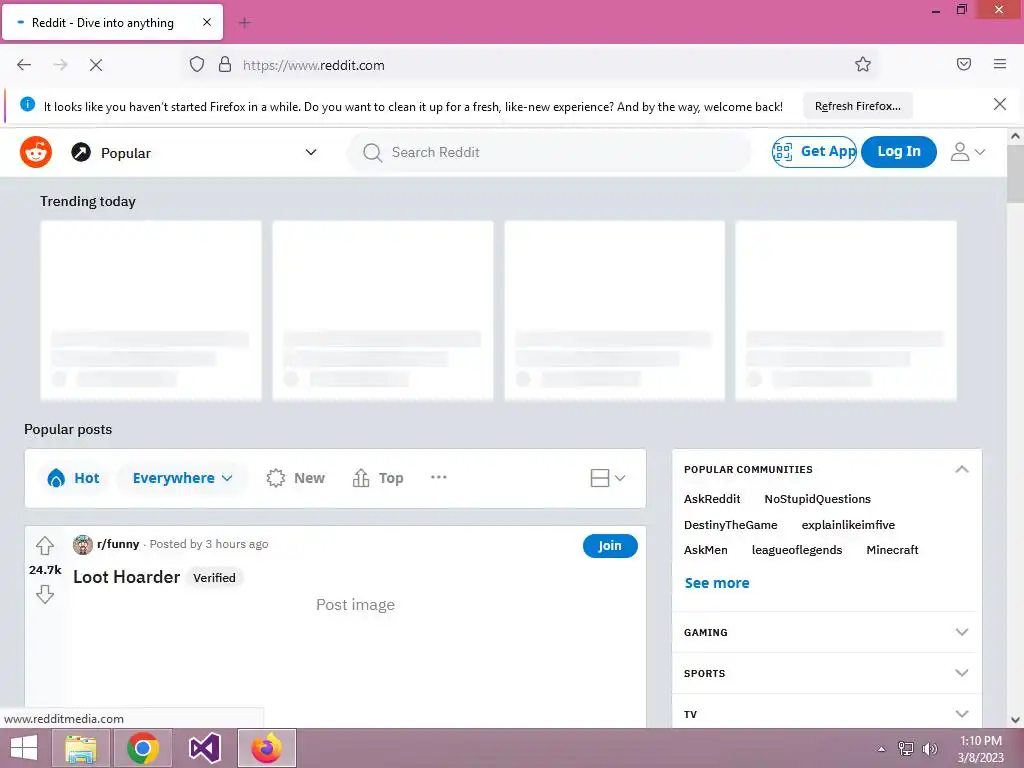
Task: Open the user account menu
Action: (967, 152)
